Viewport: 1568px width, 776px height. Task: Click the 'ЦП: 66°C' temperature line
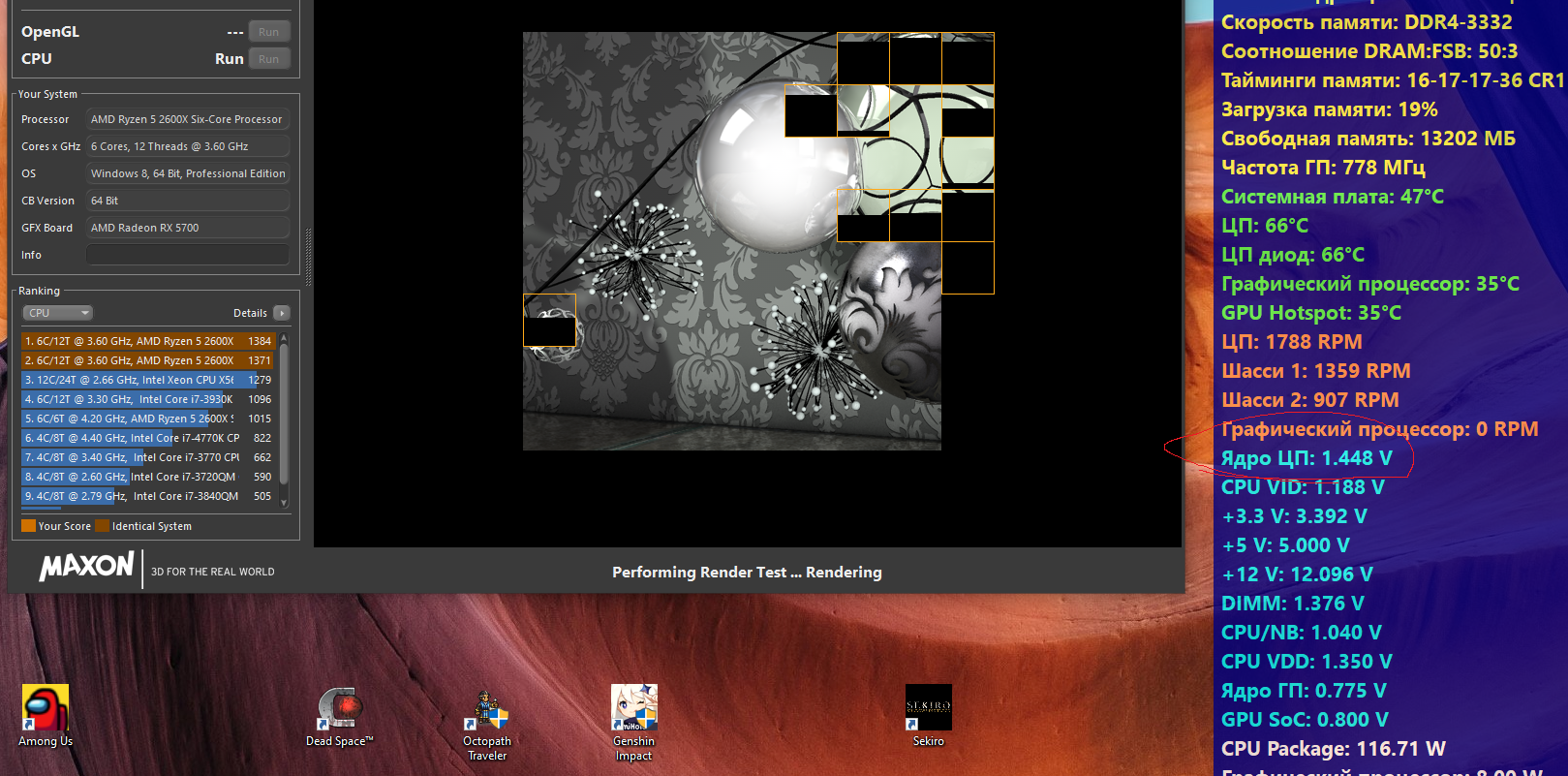(x=1265, y=226)
